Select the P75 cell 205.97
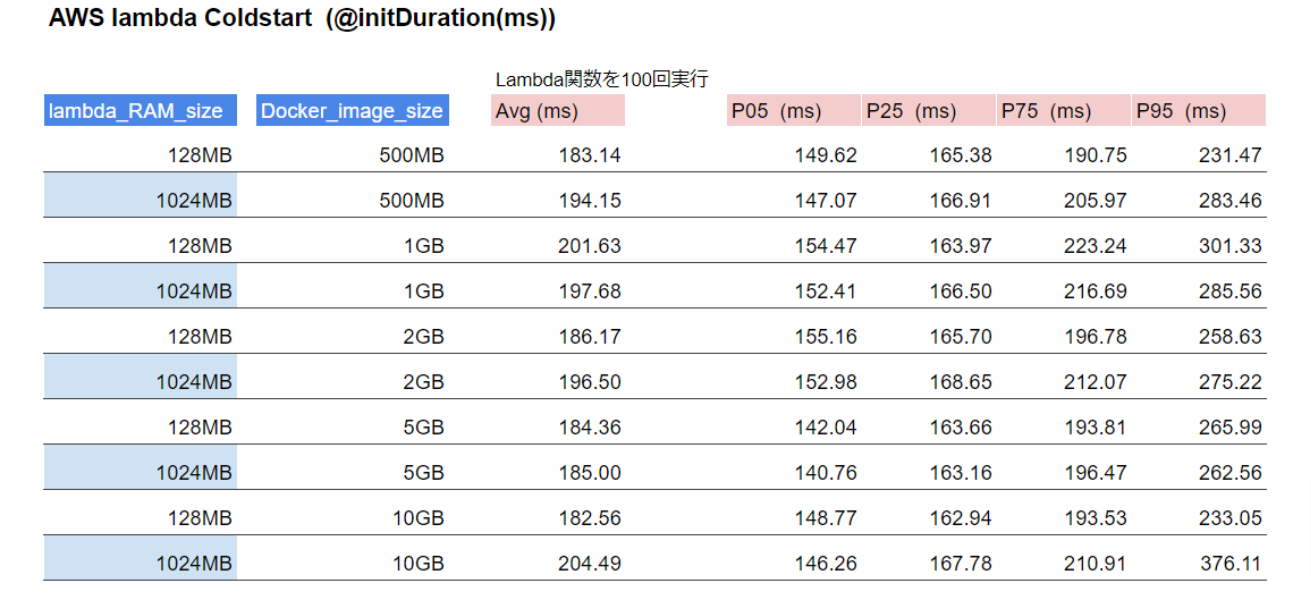This screenshot has height=600, width=1311. (x=1095, y=200)
